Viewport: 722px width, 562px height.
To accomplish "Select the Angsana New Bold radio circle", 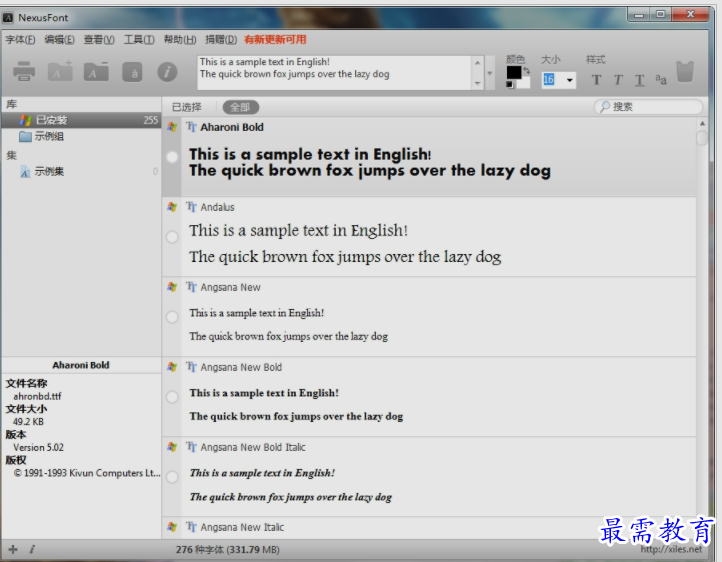I will click(172, 397).
